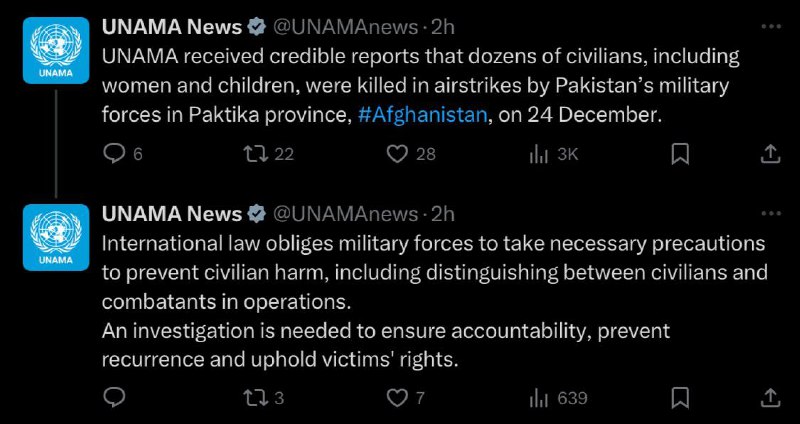Open UNAMA News profile from first tweet name

point(172,27)
